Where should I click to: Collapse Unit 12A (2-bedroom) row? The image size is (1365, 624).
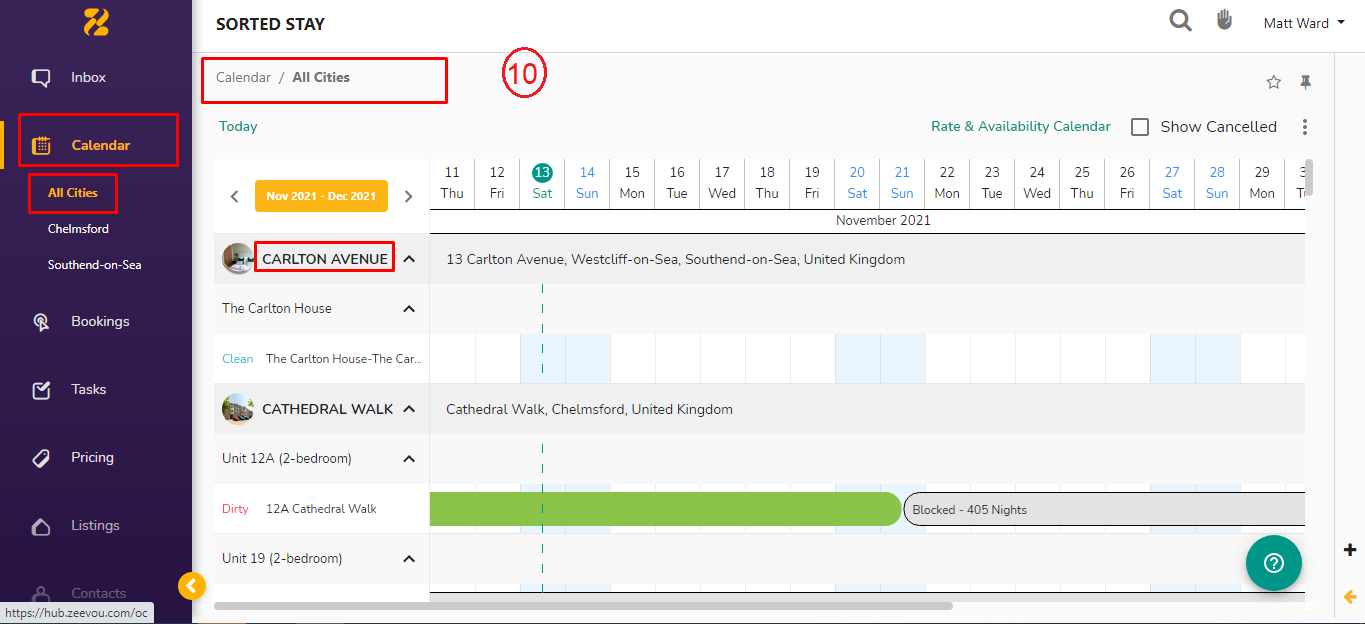point(409,459)
